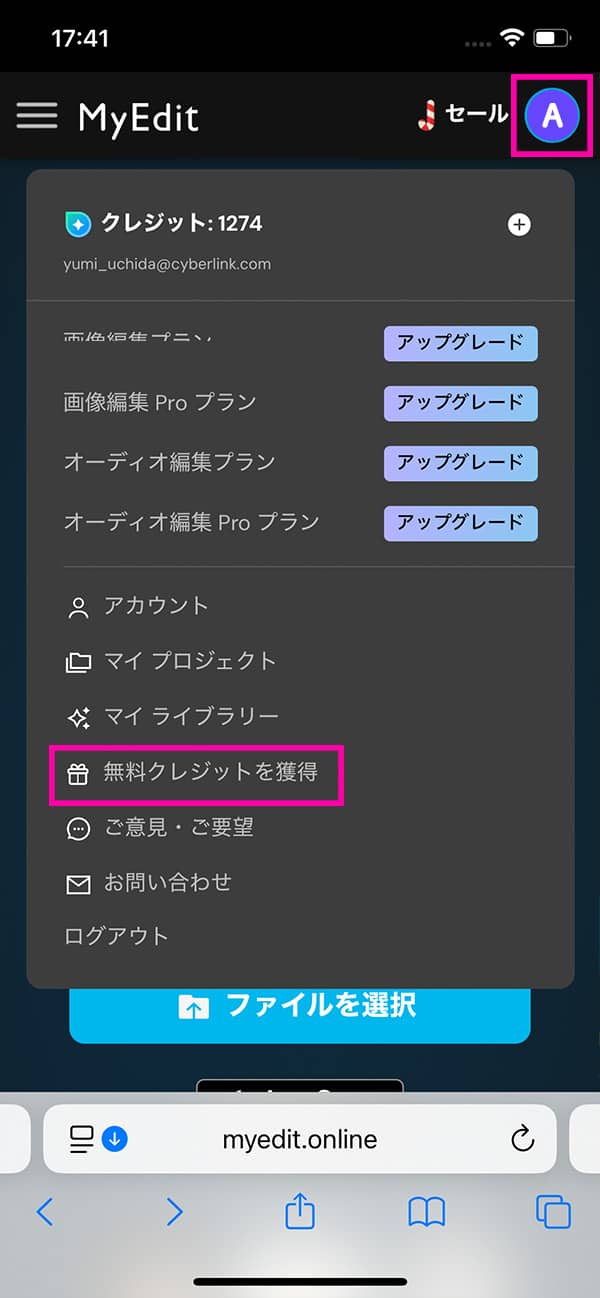
Task: Tap the Safari share icon
Action: [x=299, y=1212]
